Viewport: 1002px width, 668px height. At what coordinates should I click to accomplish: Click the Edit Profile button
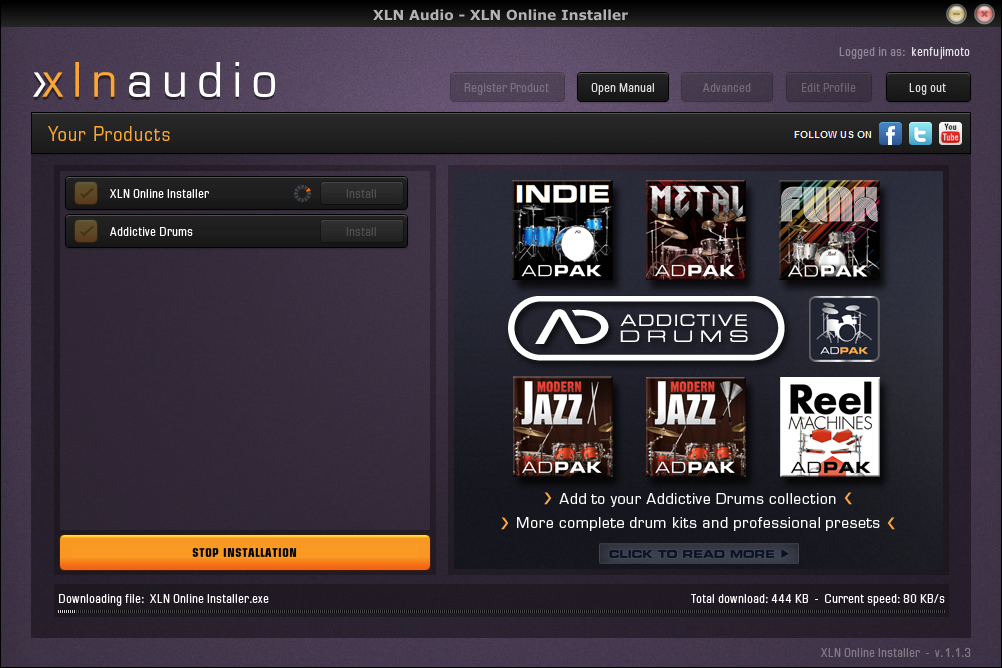pyautogui.click(x=828, y=88)
